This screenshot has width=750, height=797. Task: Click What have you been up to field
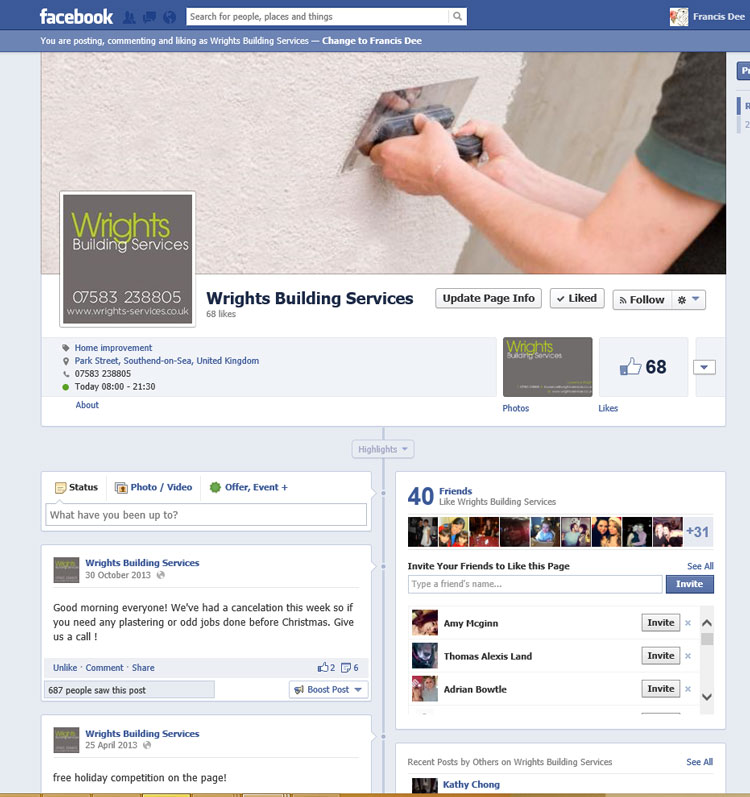(x=206, y=515)
